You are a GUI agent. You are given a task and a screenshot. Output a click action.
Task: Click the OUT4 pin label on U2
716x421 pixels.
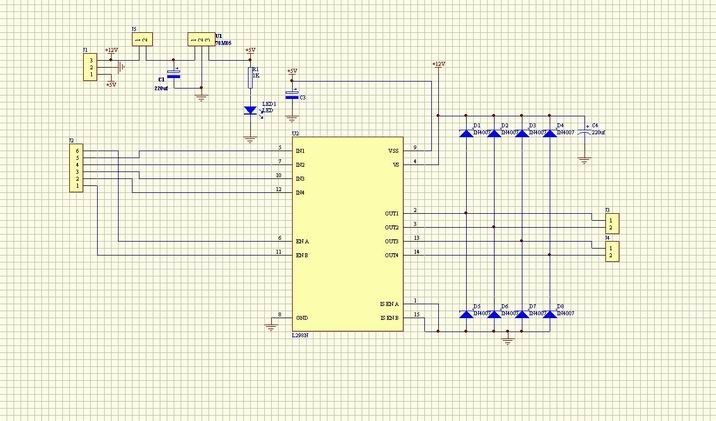391,255
